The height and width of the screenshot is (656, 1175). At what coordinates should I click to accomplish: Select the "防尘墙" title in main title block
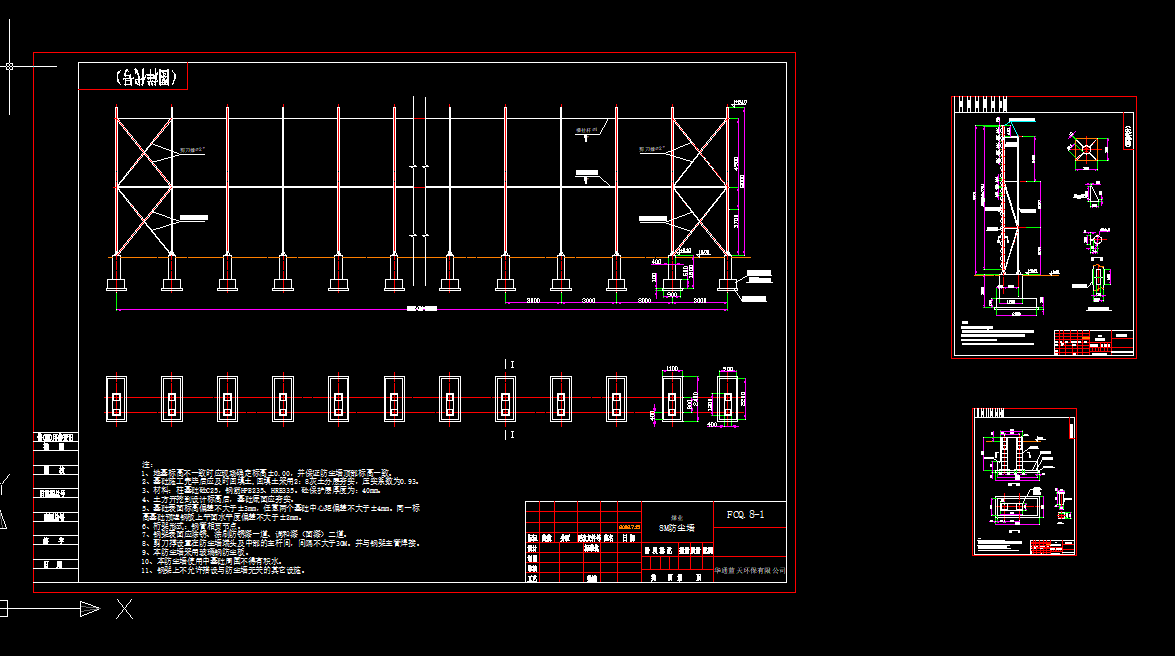pos(677,528)
